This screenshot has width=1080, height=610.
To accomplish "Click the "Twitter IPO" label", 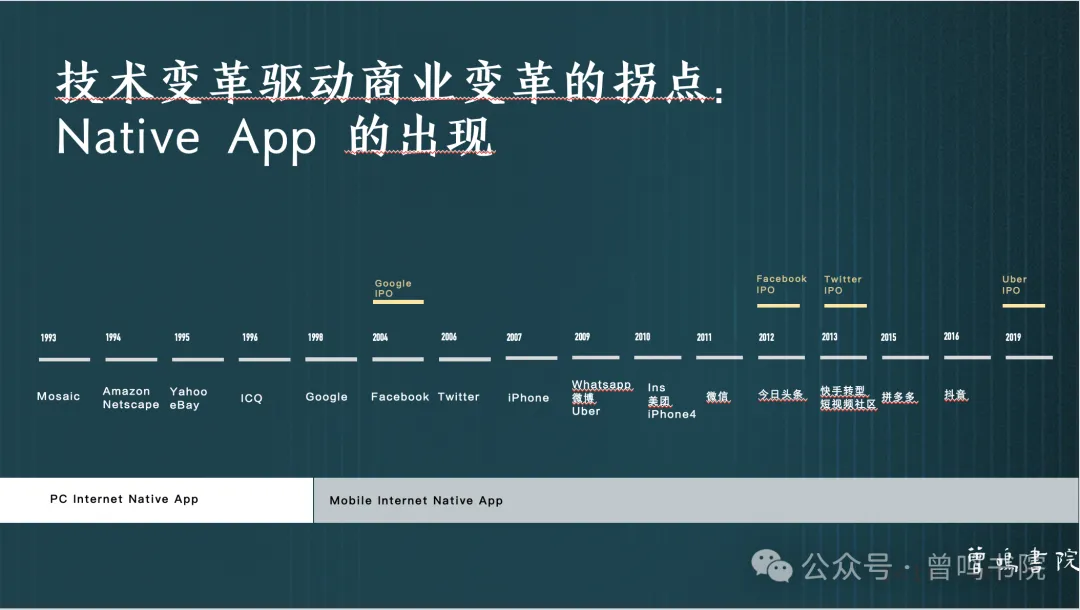I will (x=842, y=285).
